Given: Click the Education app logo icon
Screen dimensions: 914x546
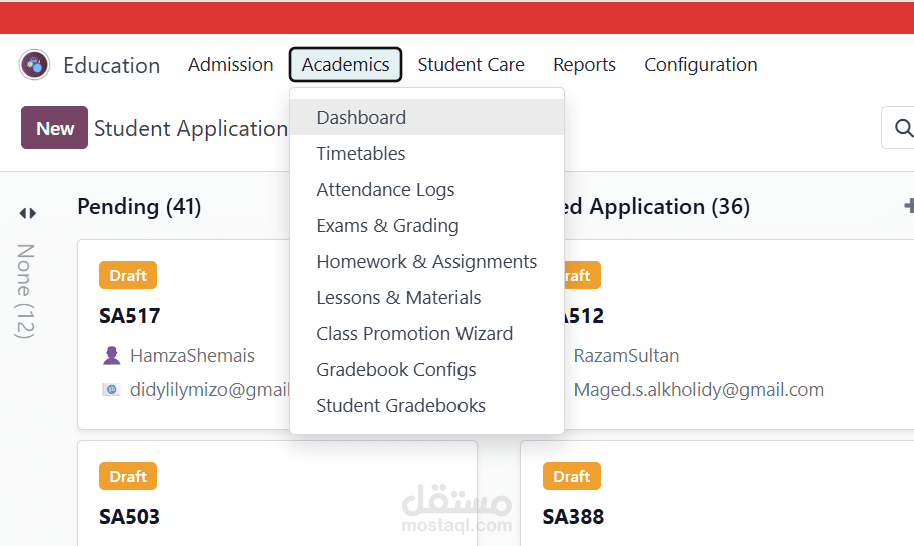Looking at the screenshot, I should point(34,65).
